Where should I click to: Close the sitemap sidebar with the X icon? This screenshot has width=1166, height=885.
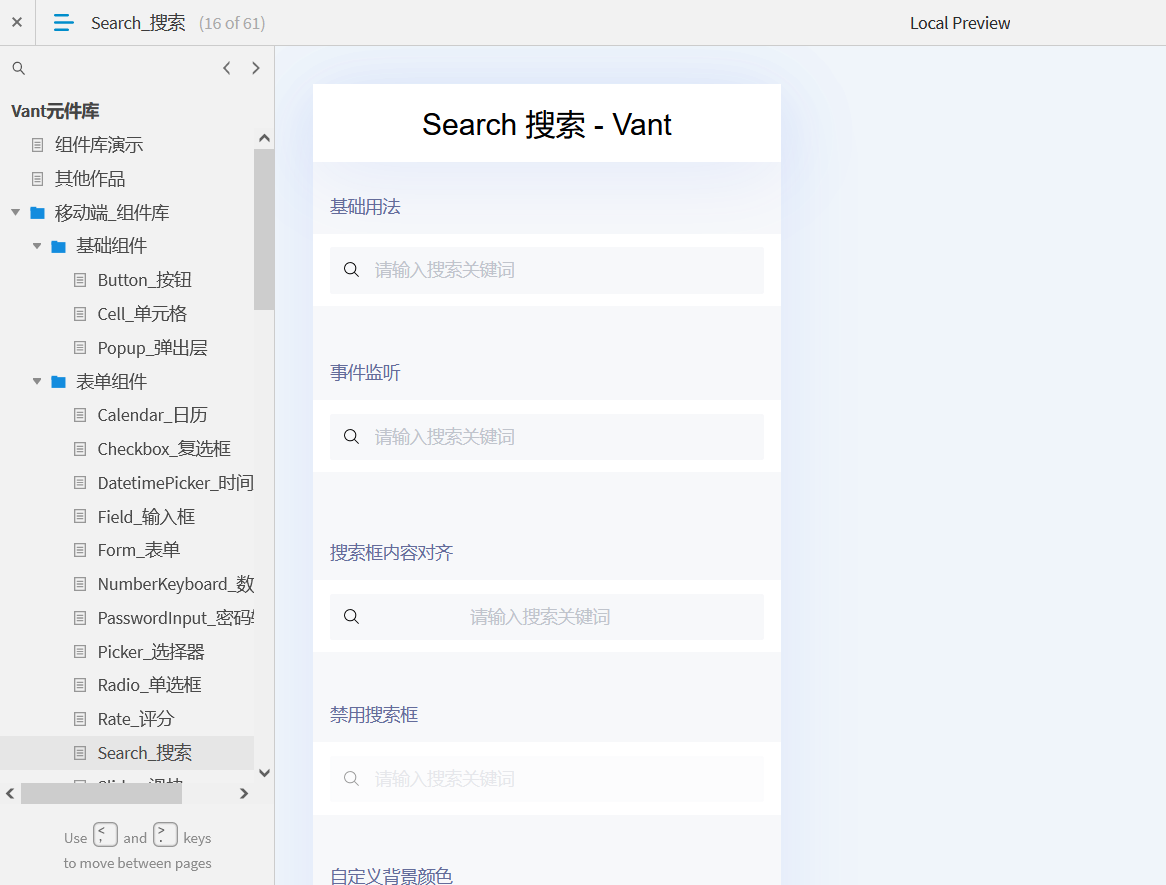pos(17,22)
